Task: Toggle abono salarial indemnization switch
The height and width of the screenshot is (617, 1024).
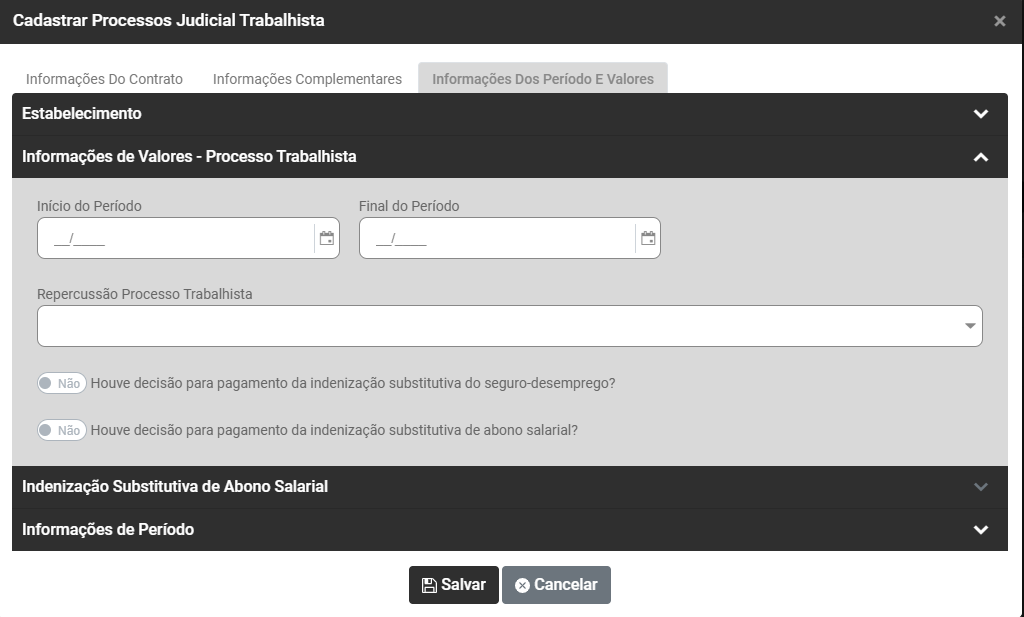Action: 62,431
